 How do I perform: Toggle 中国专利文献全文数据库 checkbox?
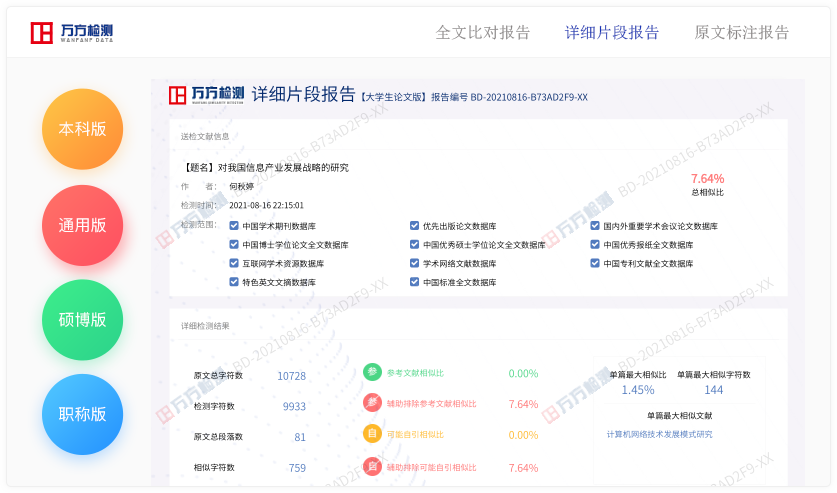coord(594,264)
